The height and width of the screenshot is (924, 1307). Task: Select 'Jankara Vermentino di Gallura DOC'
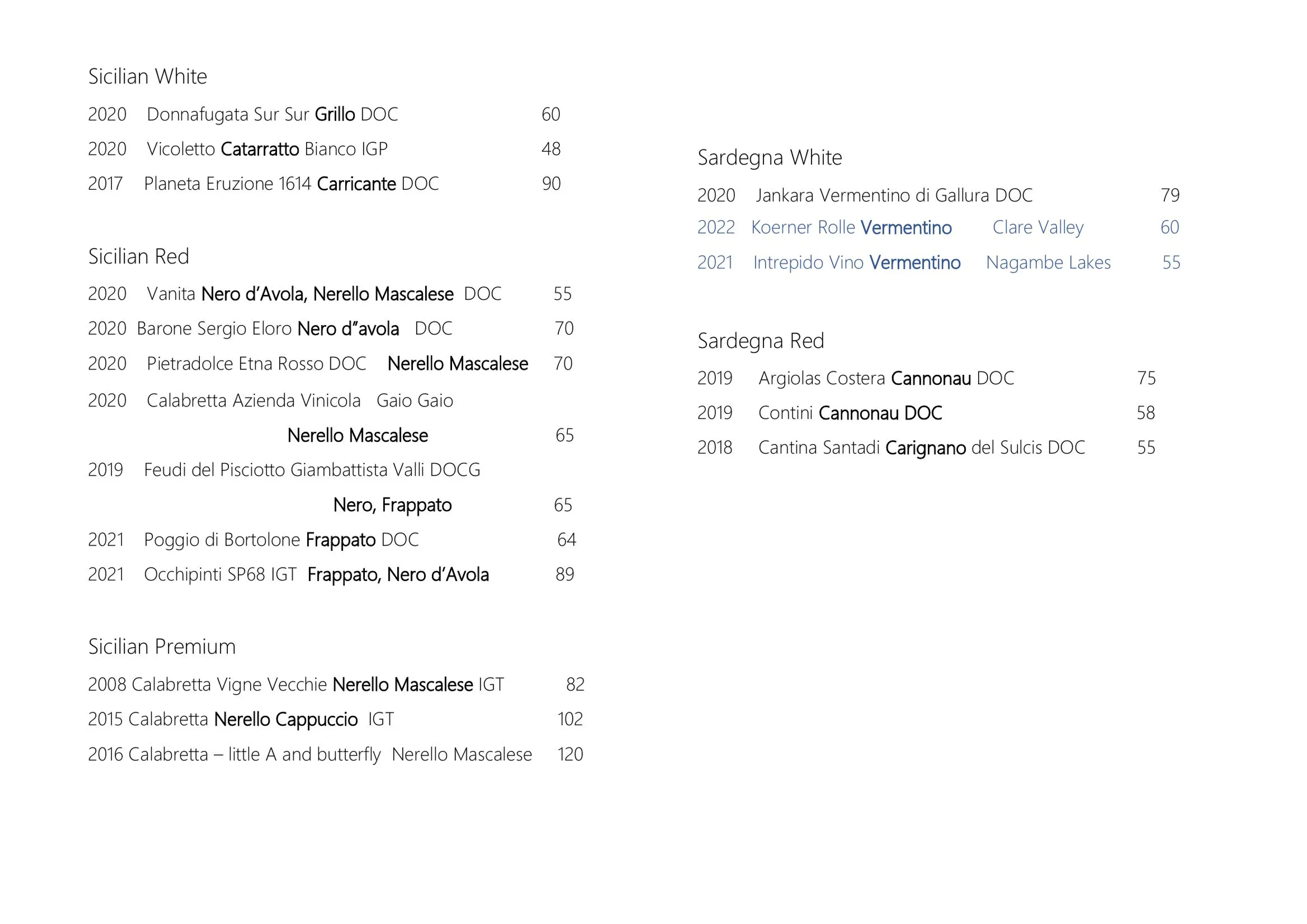[894, 196]
